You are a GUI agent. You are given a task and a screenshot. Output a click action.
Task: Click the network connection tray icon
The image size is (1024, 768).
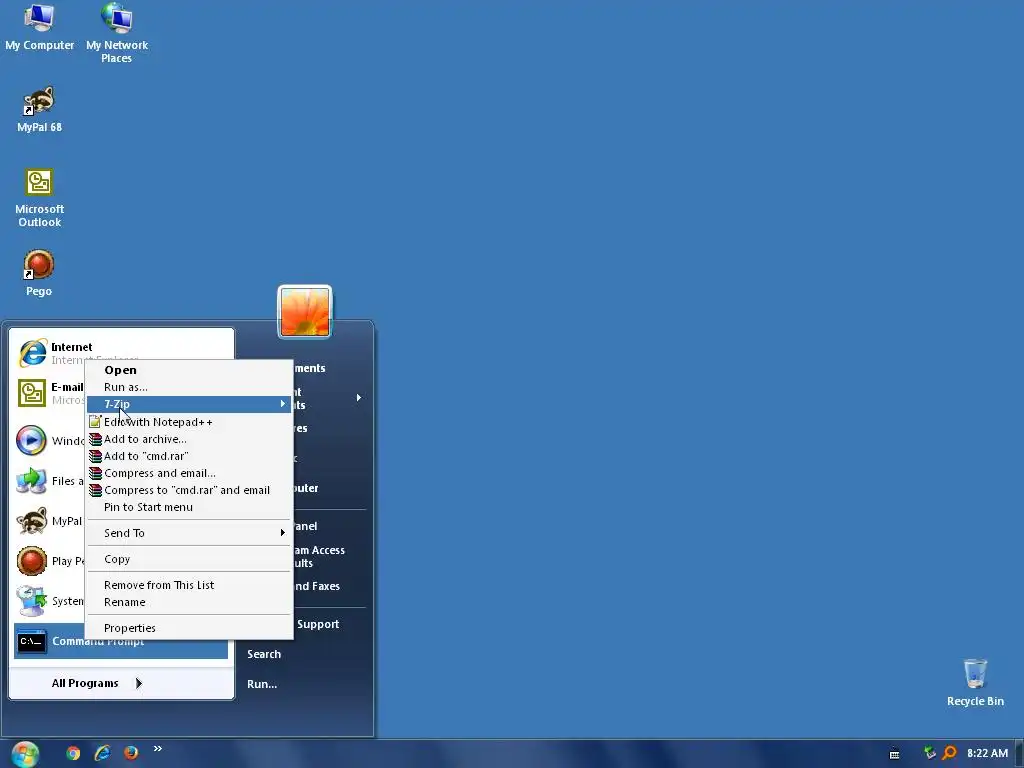point(930,753)
